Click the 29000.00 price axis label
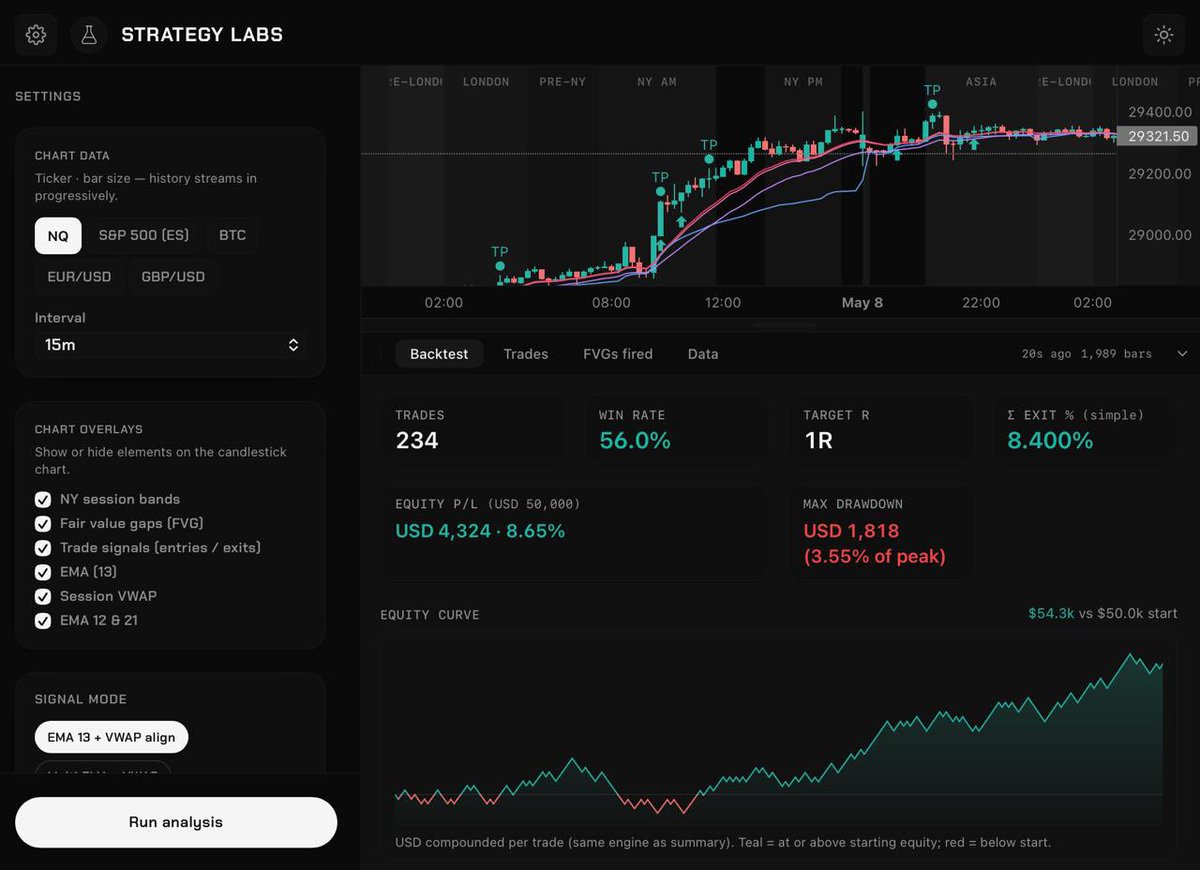The height and width of the screenshot is (870, 1200). point(1160,235)
